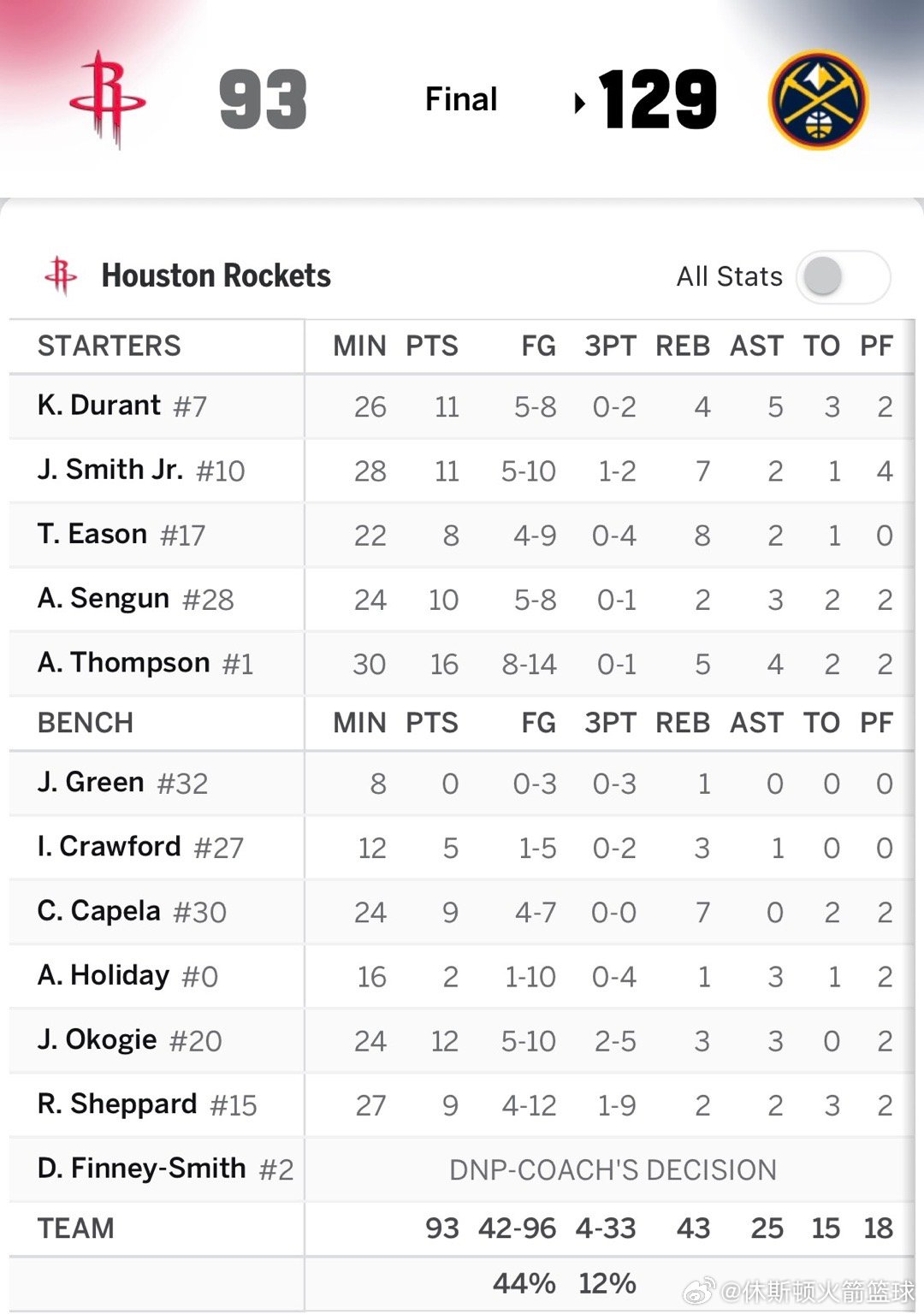This screenshot has width=924, height=1314.
Task: Toggle the All Stats switch
Action: [x=842, y=276]
